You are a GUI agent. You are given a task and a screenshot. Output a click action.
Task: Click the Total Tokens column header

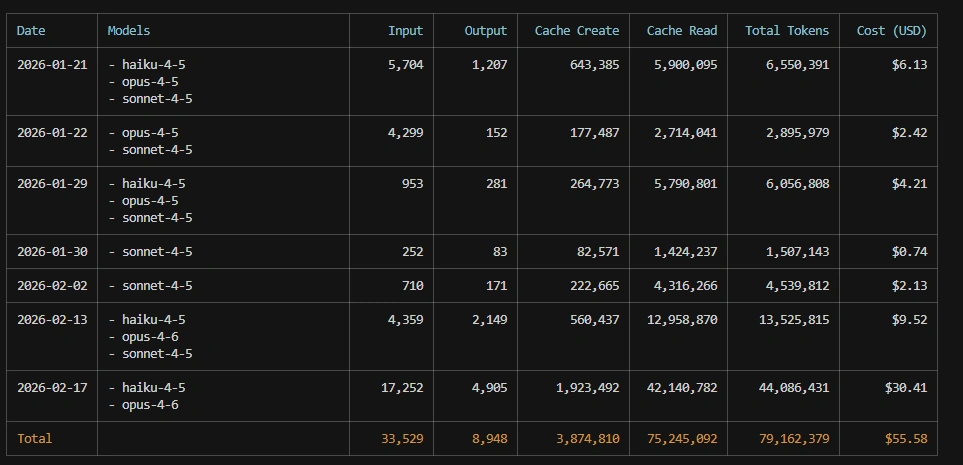point(786,31)
